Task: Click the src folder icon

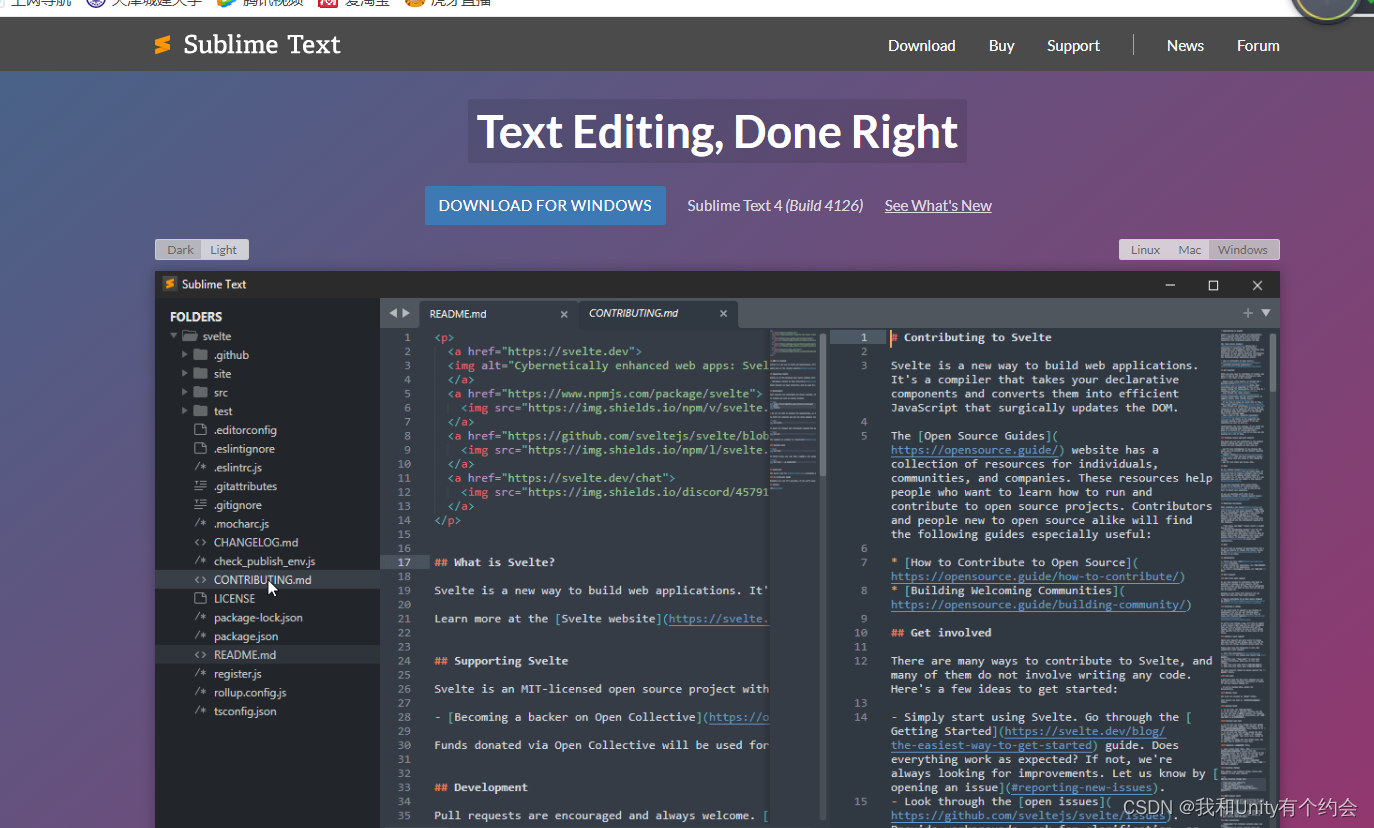Action: [200, 392]
